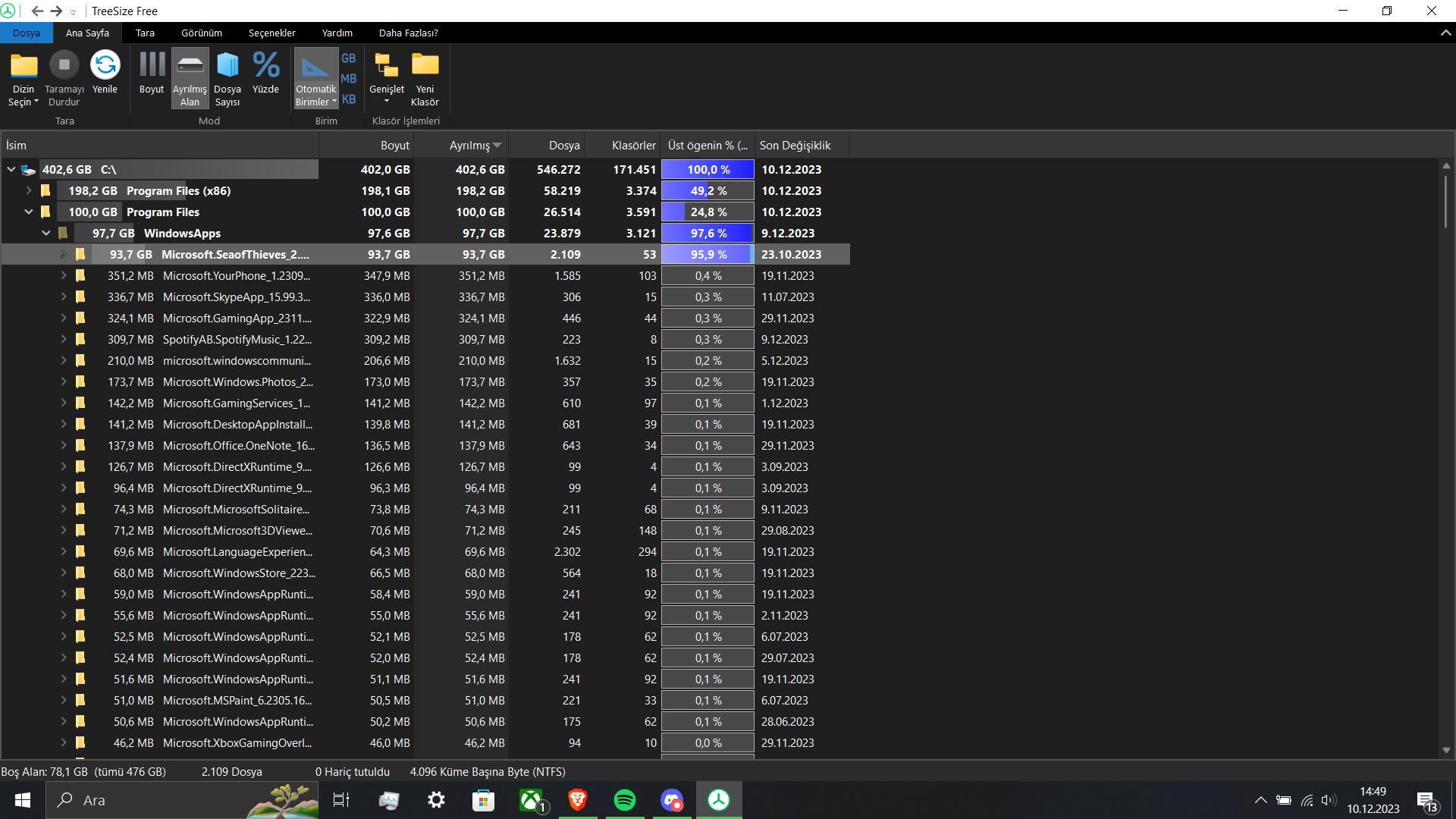The image size is (1456, 819).
Task: Click the Yenile refresh icon
Action: (x=105, y=66)
